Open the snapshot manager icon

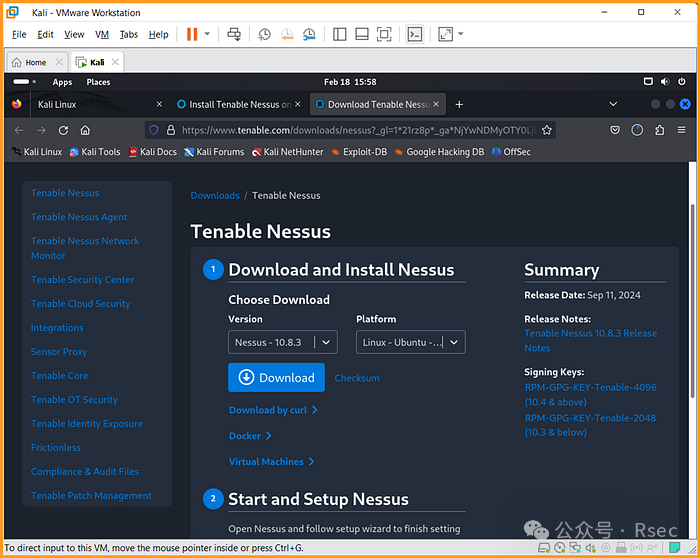(309, 34)
